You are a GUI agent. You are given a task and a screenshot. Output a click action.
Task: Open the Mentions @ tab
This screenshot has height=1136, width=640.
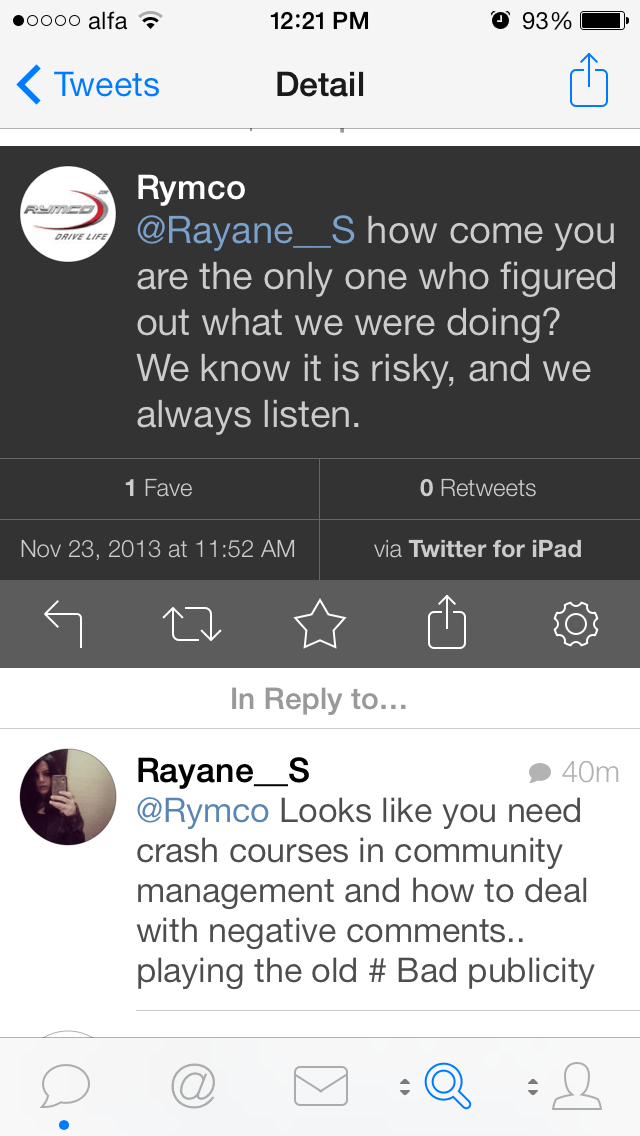coord(193,1085)
